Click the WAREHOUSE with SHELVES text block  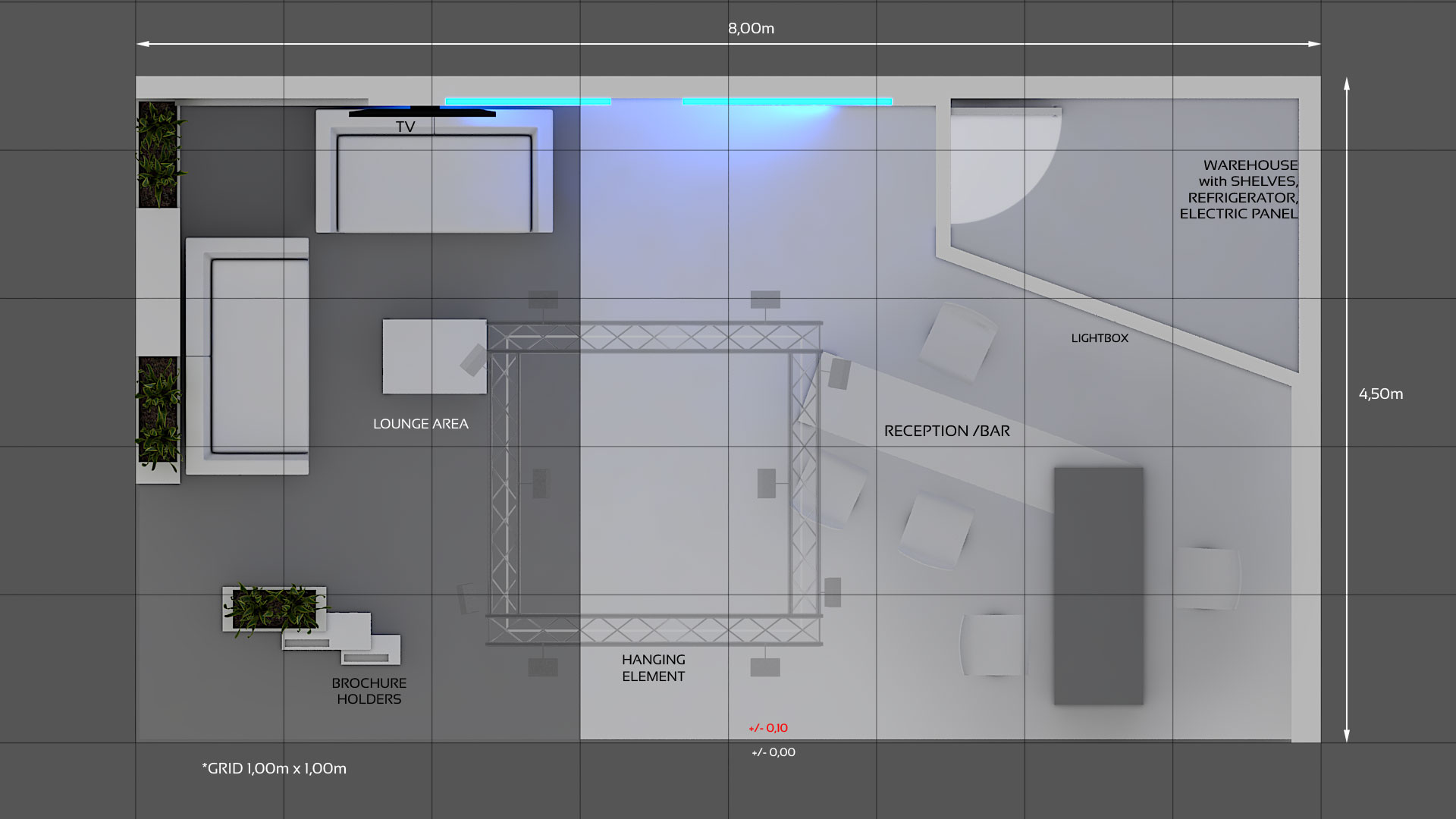pos(1238,189)
